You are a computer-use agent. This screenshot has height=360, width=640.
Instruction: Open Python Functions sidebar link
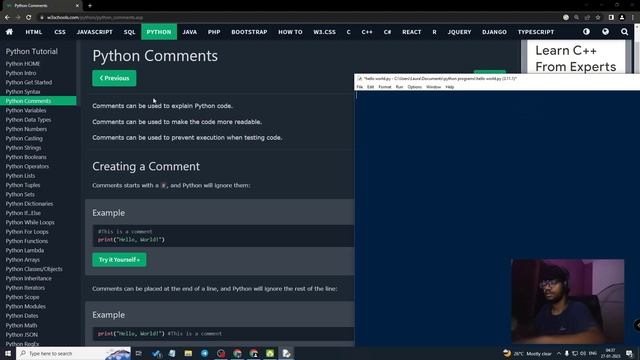click(27, 241)
